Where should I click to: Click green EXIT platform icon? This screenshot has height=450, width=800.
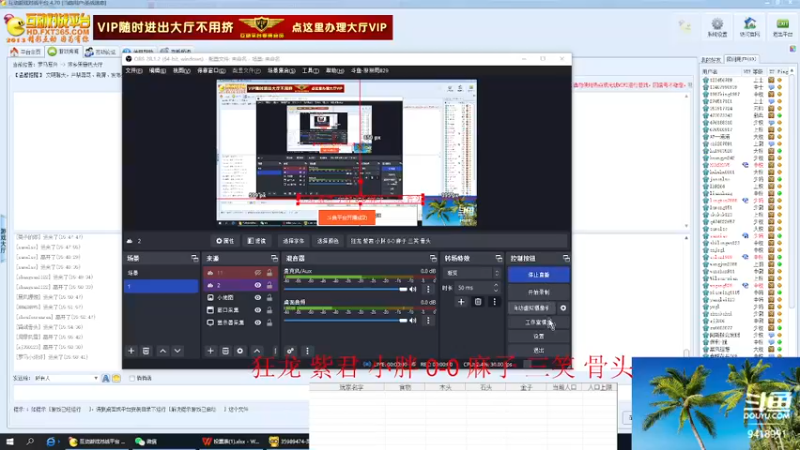coord(782,27)
